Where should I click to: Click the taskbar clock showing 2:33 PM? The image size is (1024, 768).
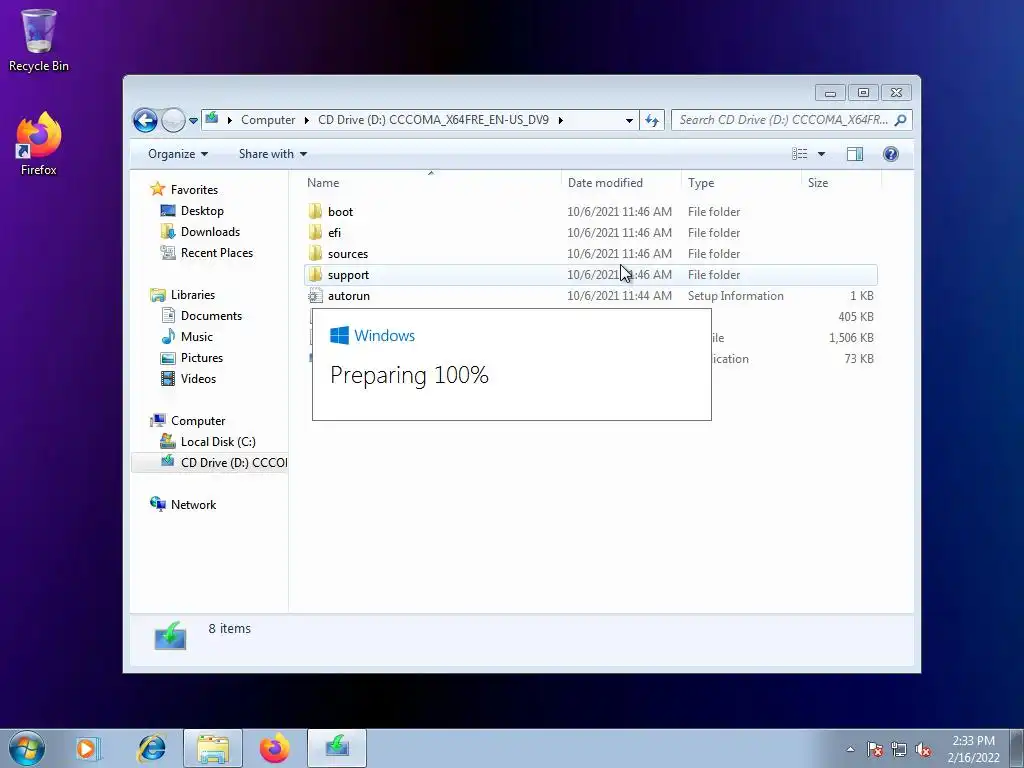(973, 749)
